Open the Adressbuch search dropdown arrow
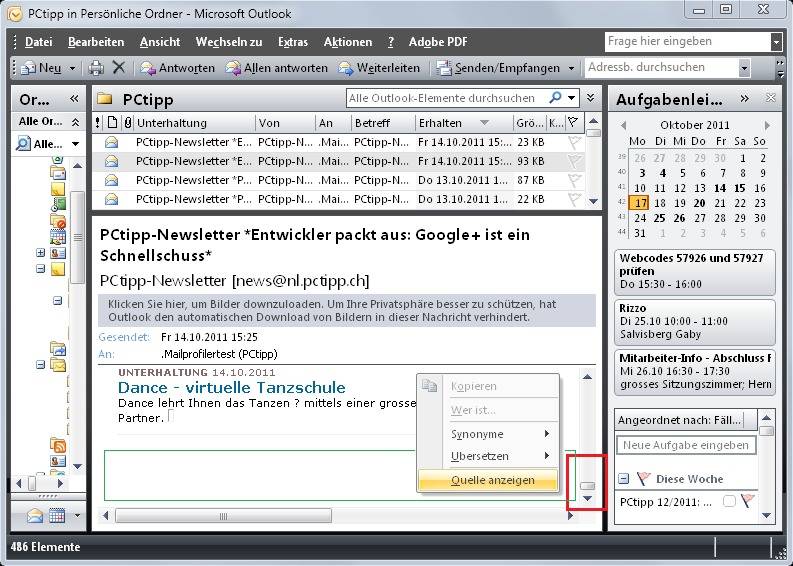Image resolution: width=793 pixels, height=566 pixels. 744,68
